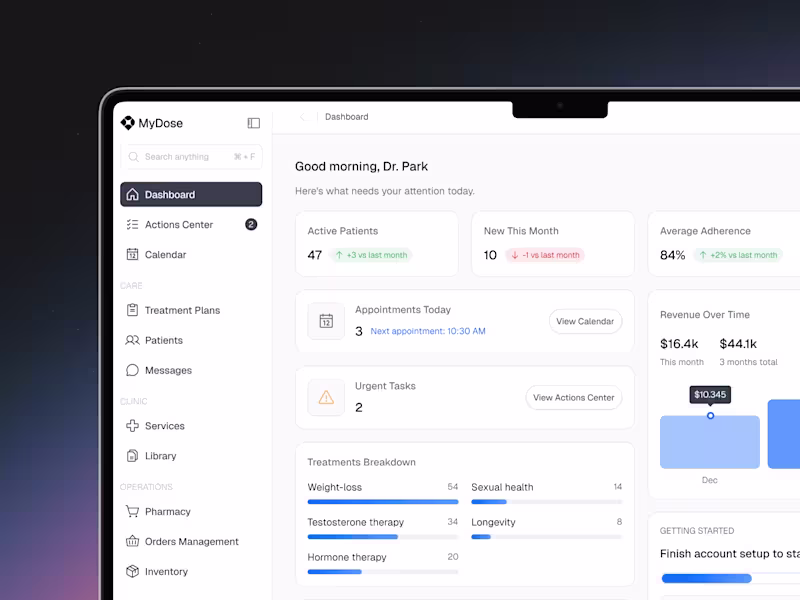The height and width of the screenshot is (600, 800).
Task: Navigate to Patients page
Action: coord(191,340)
